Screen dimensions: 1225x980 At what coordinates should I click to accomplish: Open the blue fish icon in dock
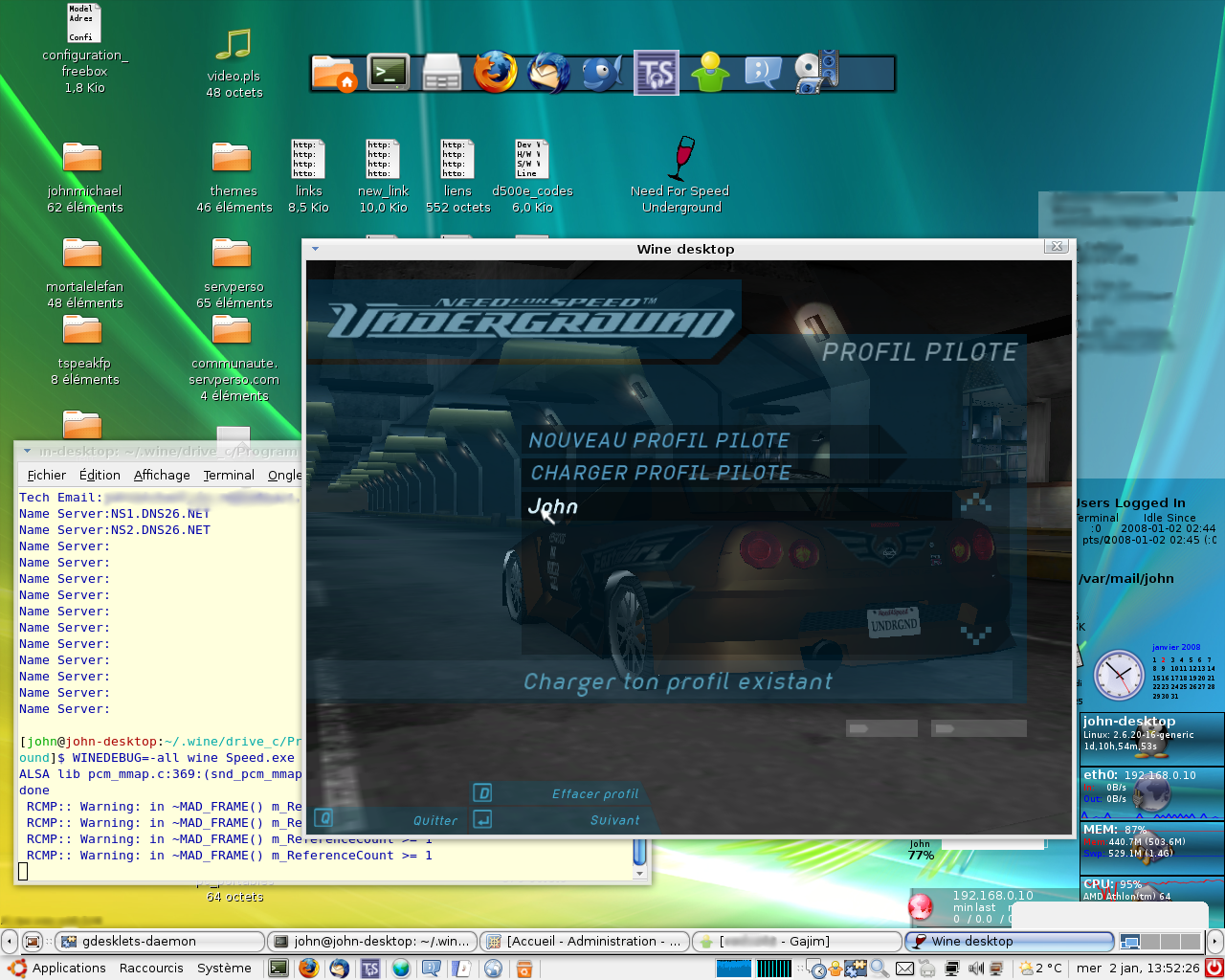coord(603,73)
